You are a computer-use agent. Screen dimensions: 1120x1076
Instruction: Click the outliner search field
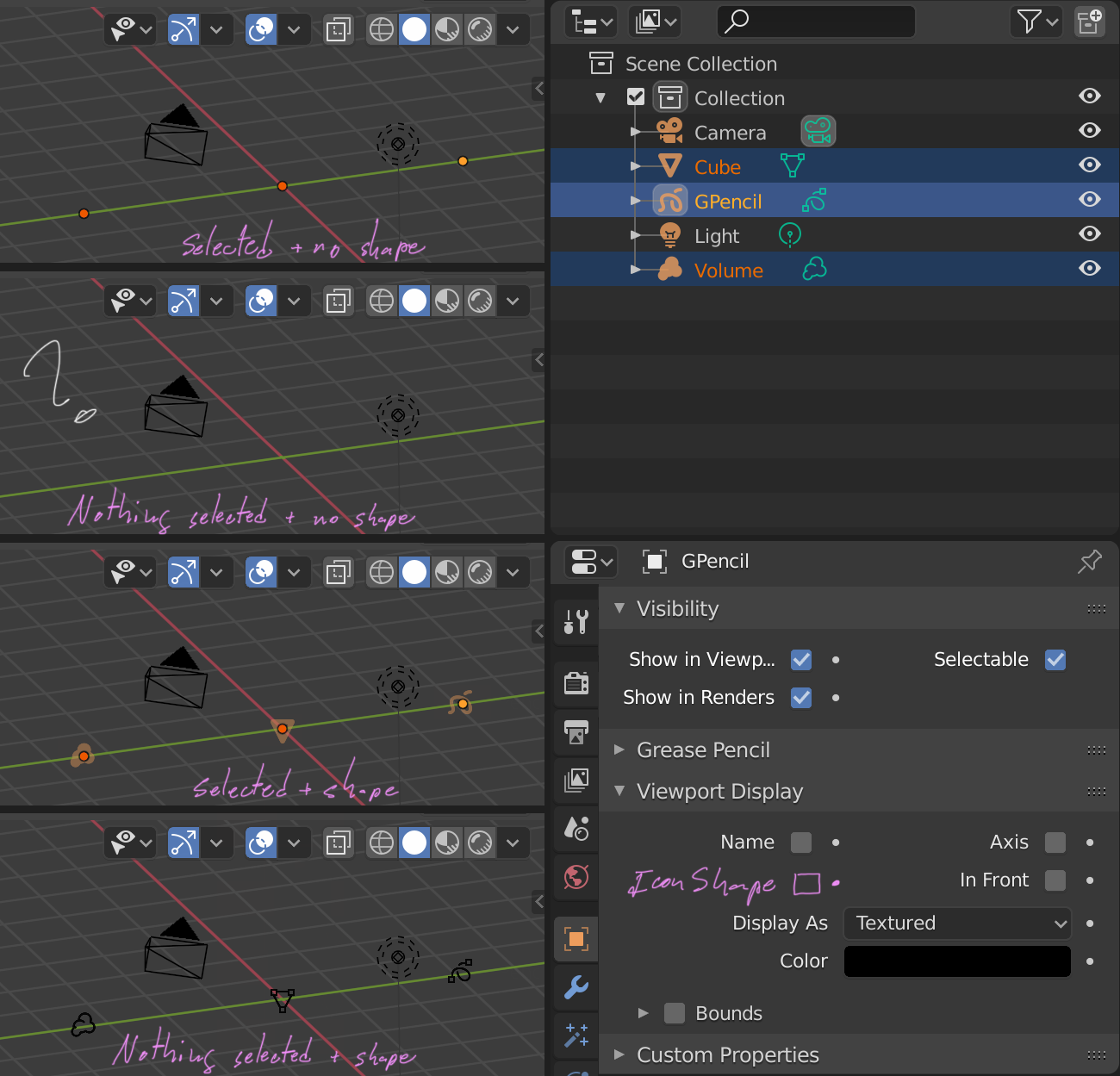tap(816, 21)
